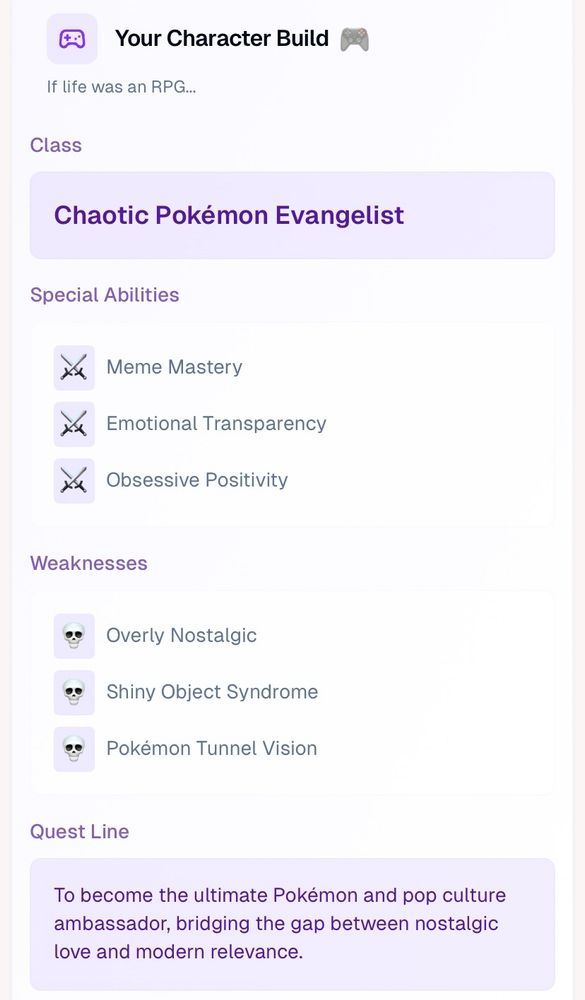Image resolution: width=585 pixels, height=1000 pixels.
Task: Tap the swords icon for Obsessive Positivity
Action: point(74,480)
